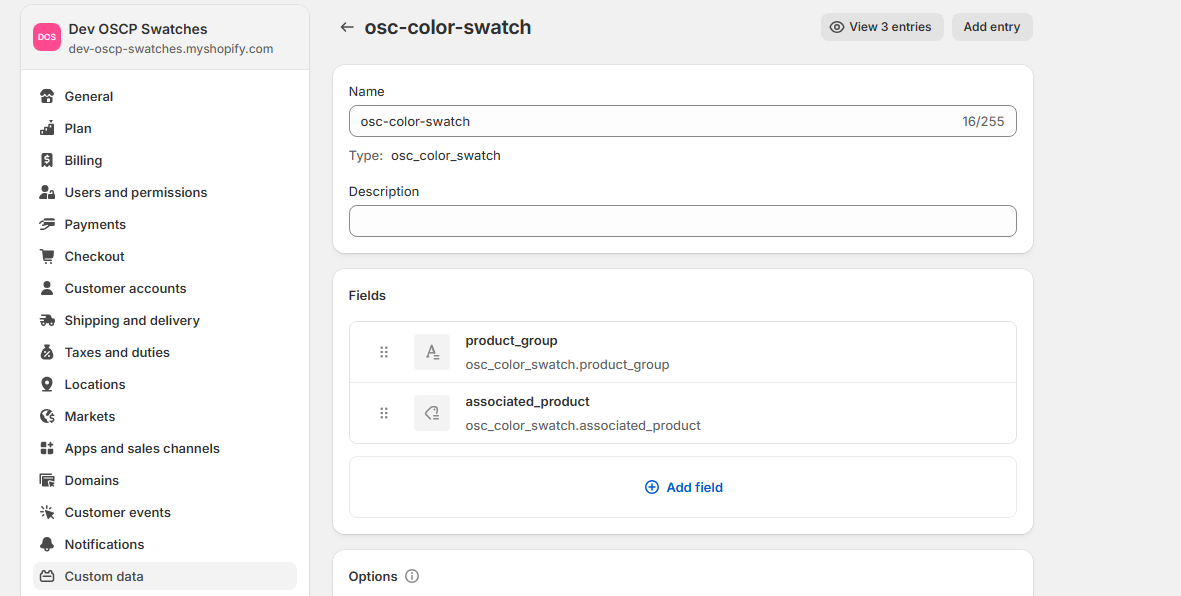
Task: Click the drag handle for associated_product field
Action: (x=384, y=413)
